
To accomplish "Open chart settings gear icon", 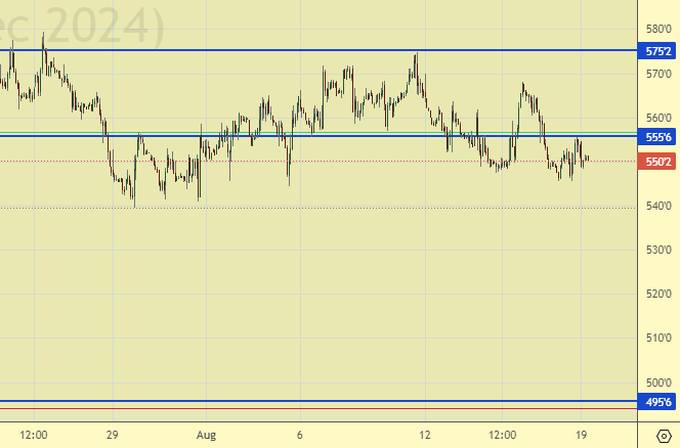I will 663,436.
